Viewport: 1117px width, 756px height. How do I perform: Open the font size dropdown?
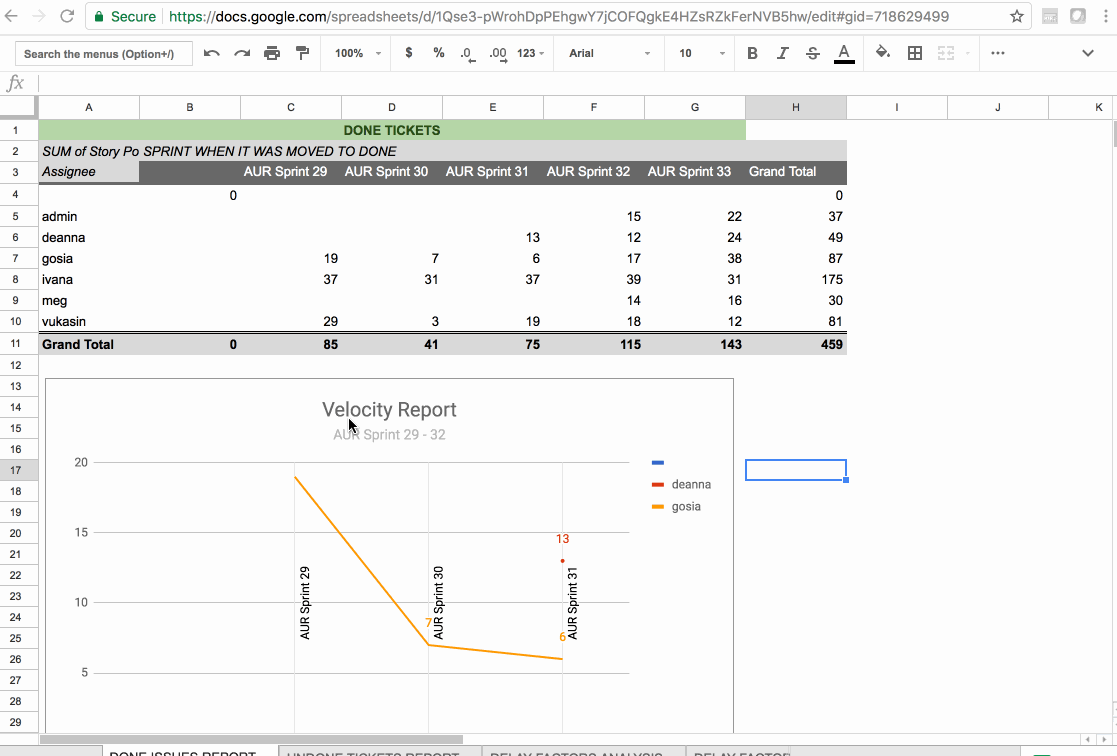[x=700, y=52]
